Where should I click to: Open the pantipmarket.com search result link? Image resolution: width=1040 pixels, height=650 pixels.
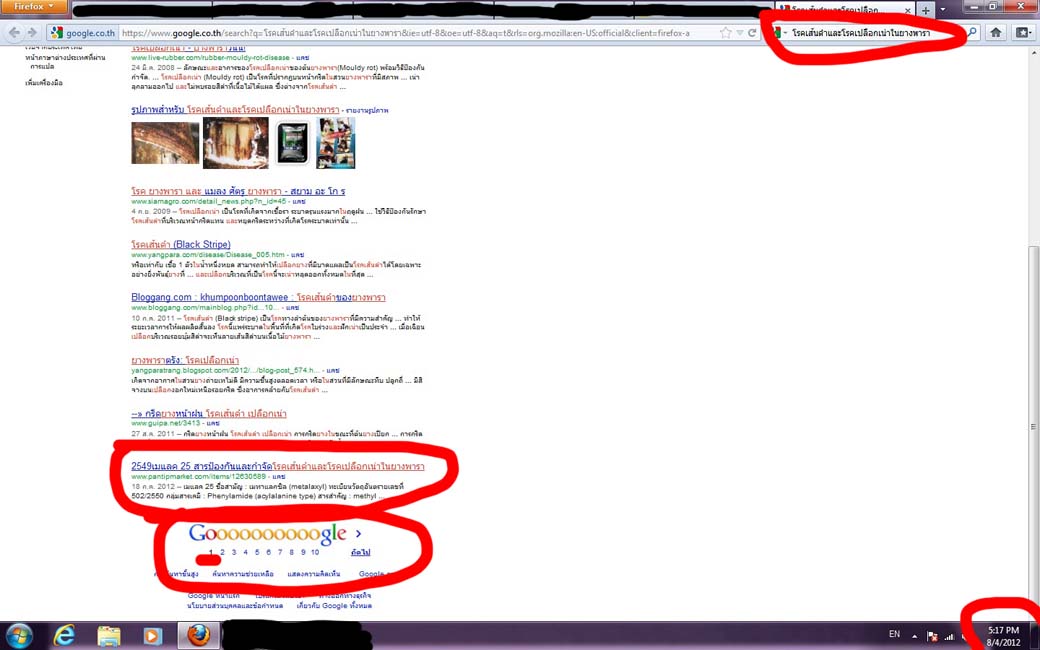(278, 467)
